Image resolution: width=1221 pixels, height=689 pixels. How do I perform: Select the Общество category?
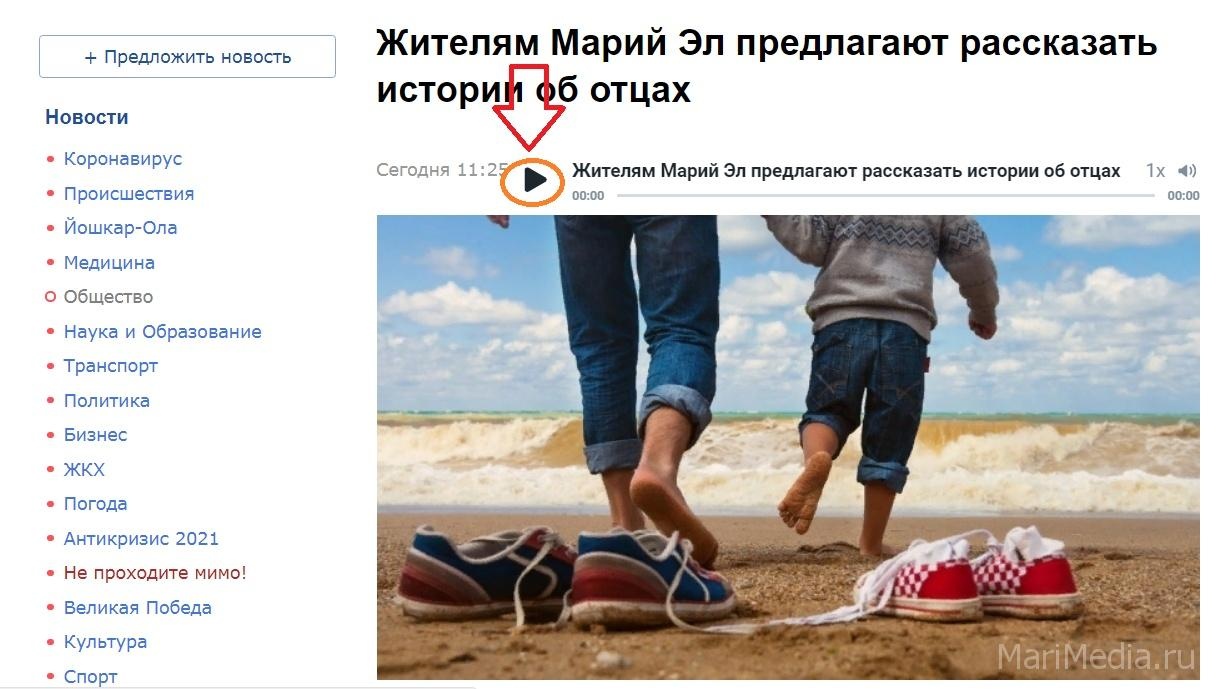point(108,297)
